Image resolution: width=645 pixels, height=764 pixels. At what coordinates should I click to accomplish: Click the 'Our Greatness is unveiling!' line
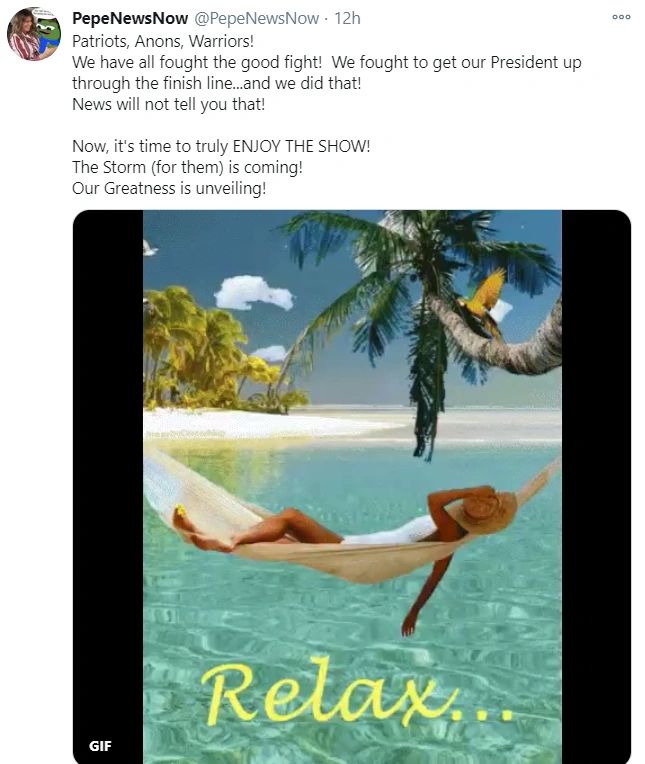pyautogui.click(x=169, y=188)
